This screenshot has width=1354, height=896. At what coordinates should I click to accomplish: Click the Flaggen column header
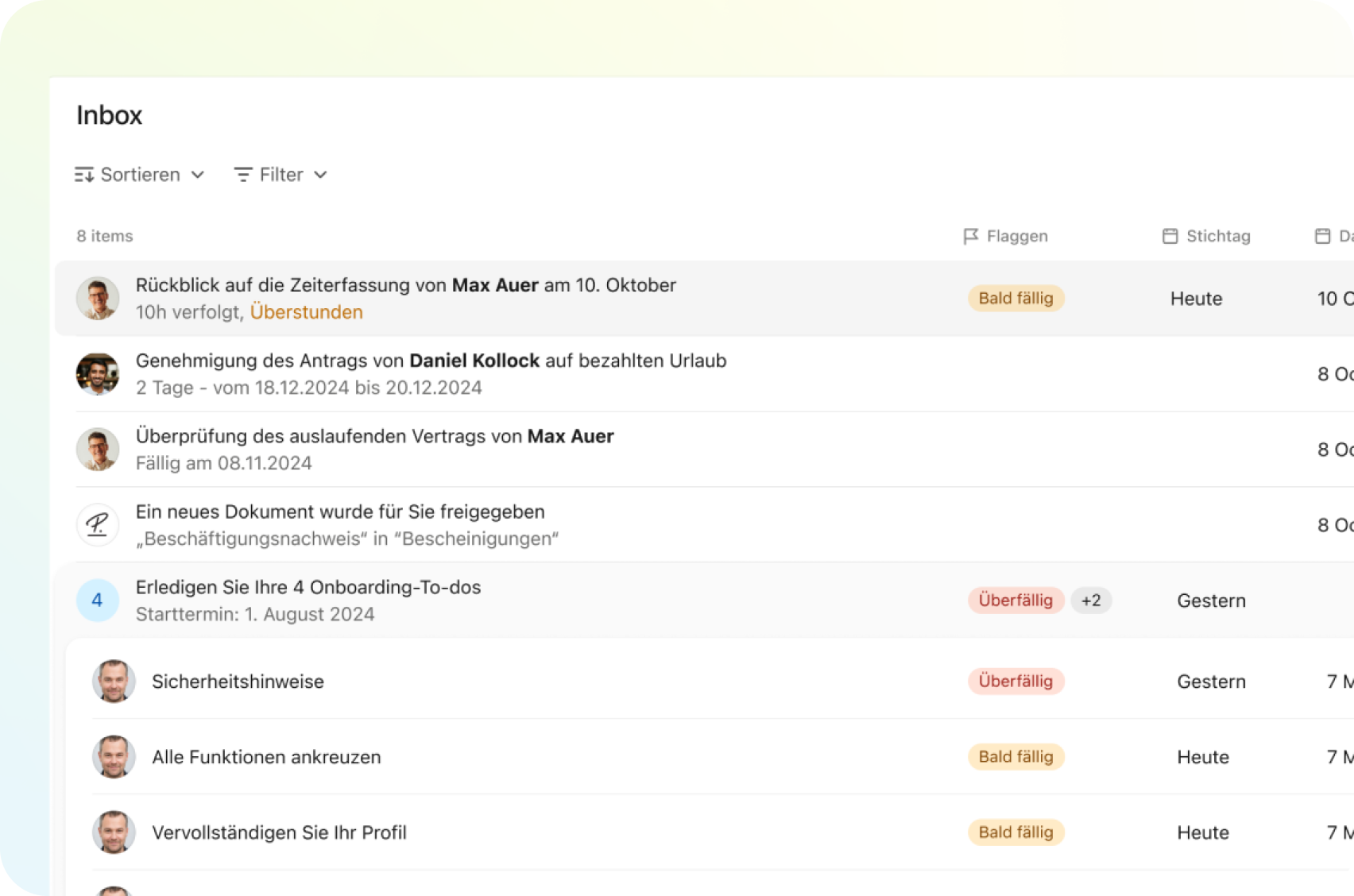click(x=1006, y=236)
